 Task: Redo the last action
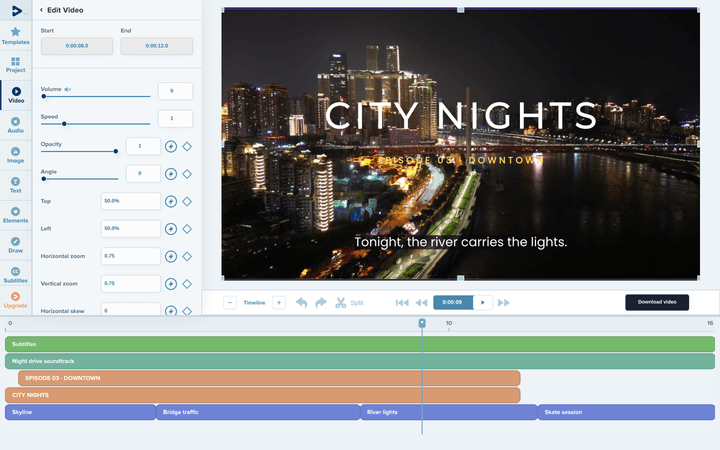coord(321,303)
